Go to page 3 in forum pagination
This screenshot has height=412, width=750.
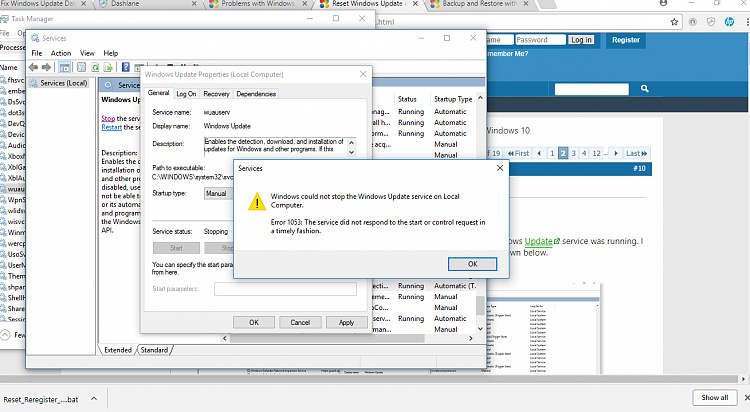(574, 153)
